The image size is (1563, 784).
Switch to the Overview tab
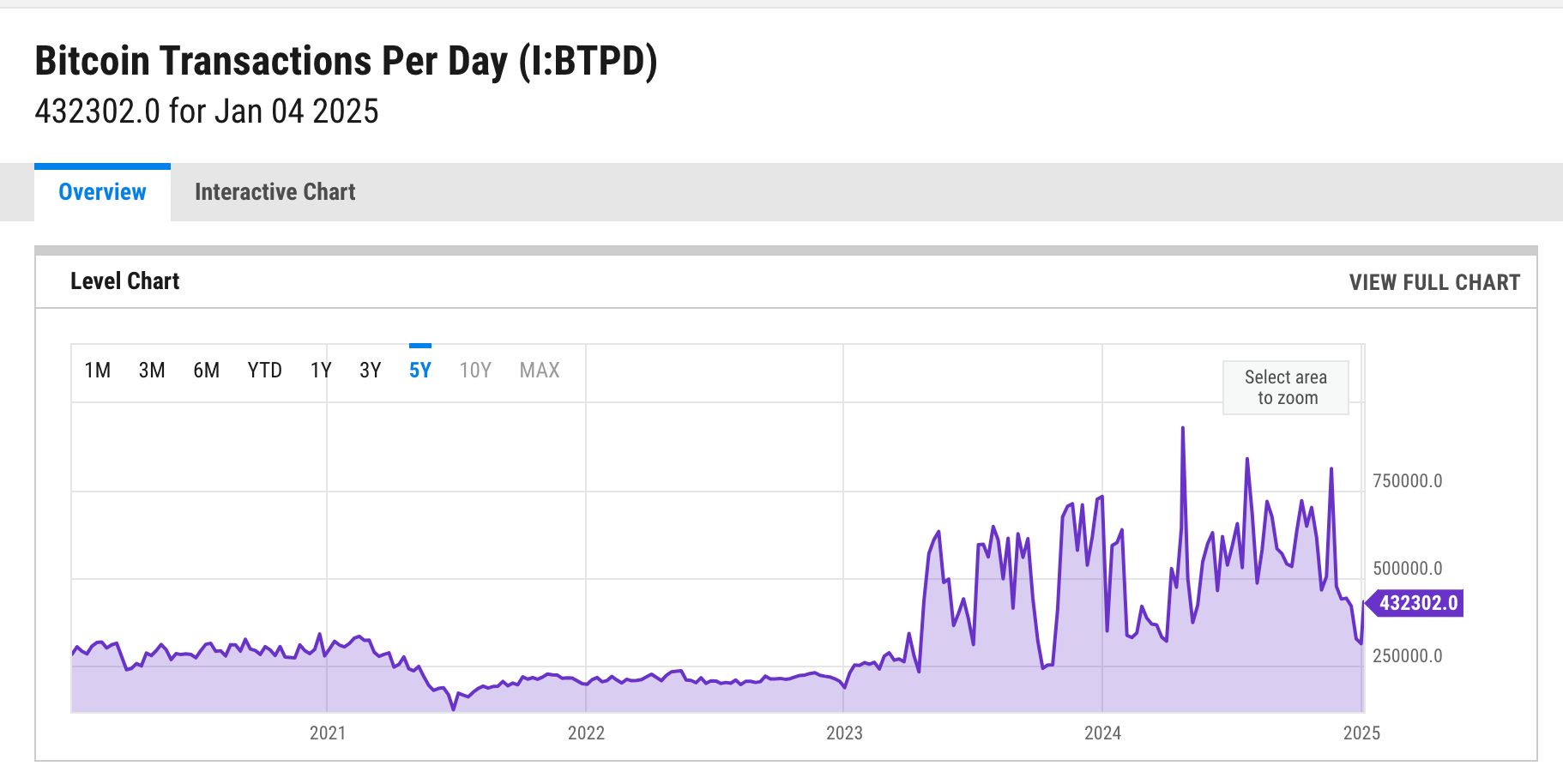102,192
